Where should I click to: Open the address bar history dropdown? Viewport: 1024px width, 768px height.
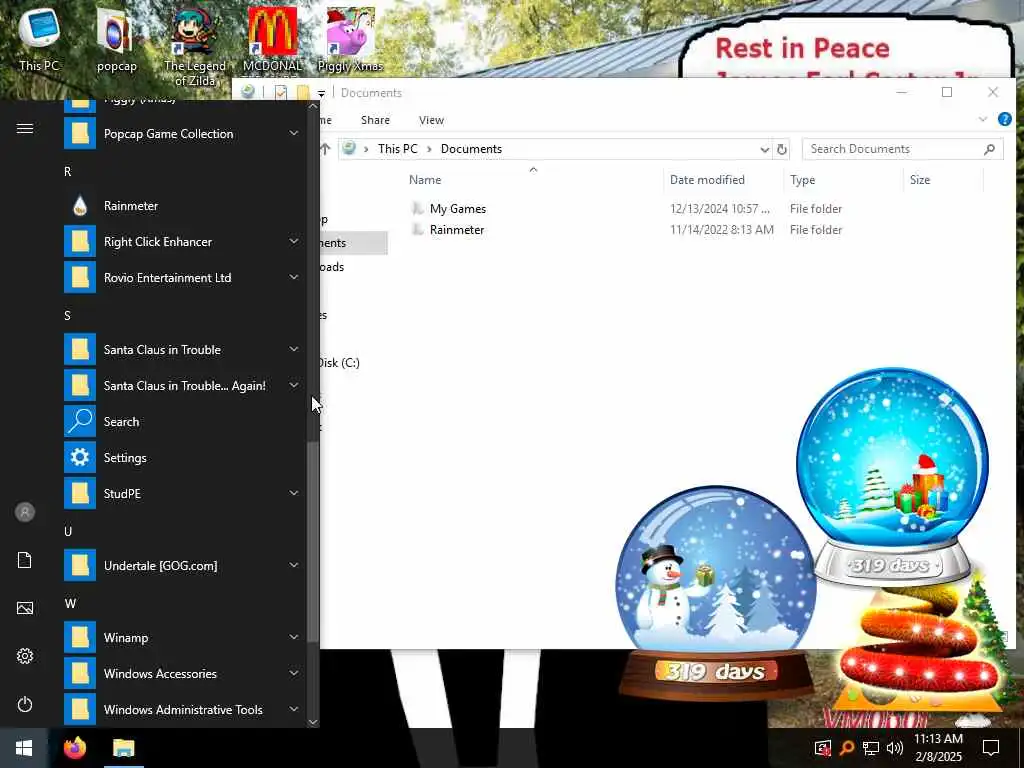[764, 150]
